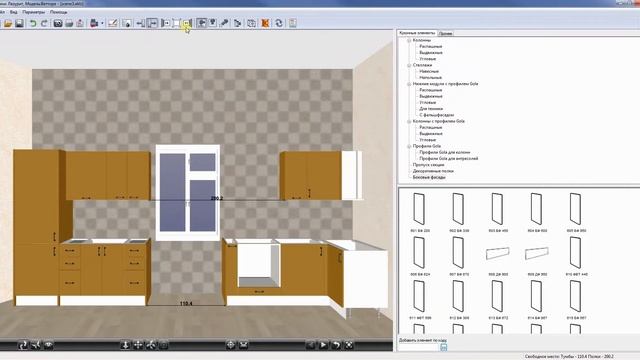Pick the panel thumbnail labeled 001

419,209
